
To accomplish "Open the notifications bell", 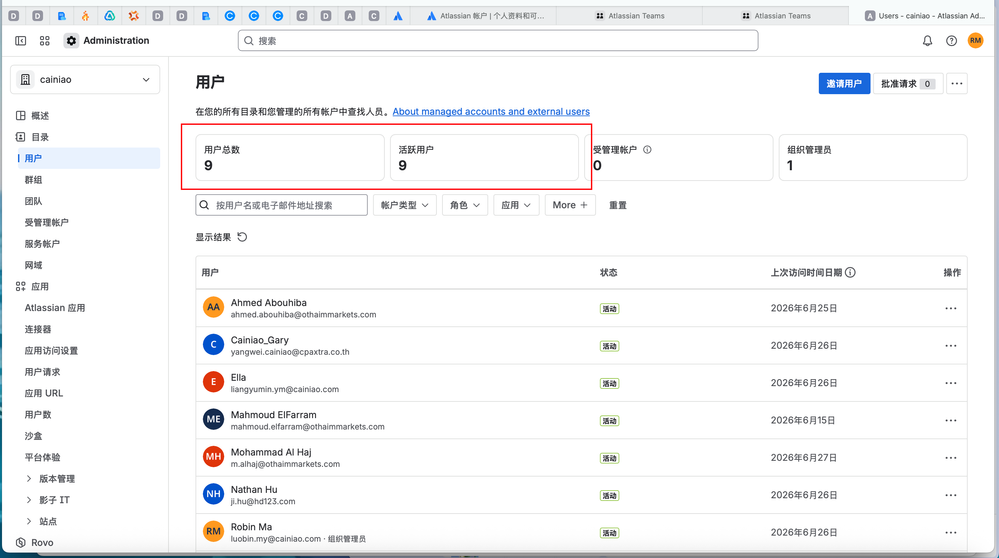I will click(927, 41).
